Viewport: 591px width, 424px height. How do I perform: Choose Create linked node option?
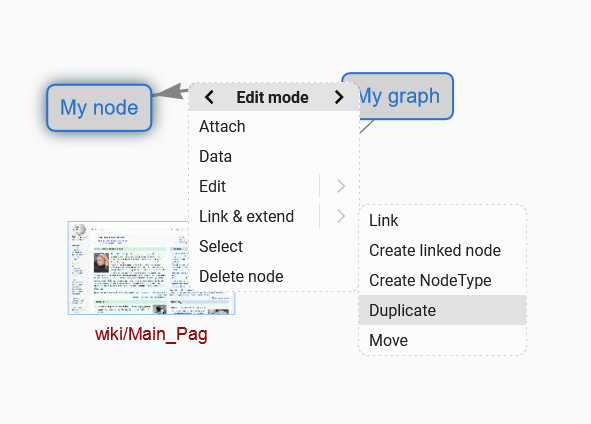(x=442, y=250)
